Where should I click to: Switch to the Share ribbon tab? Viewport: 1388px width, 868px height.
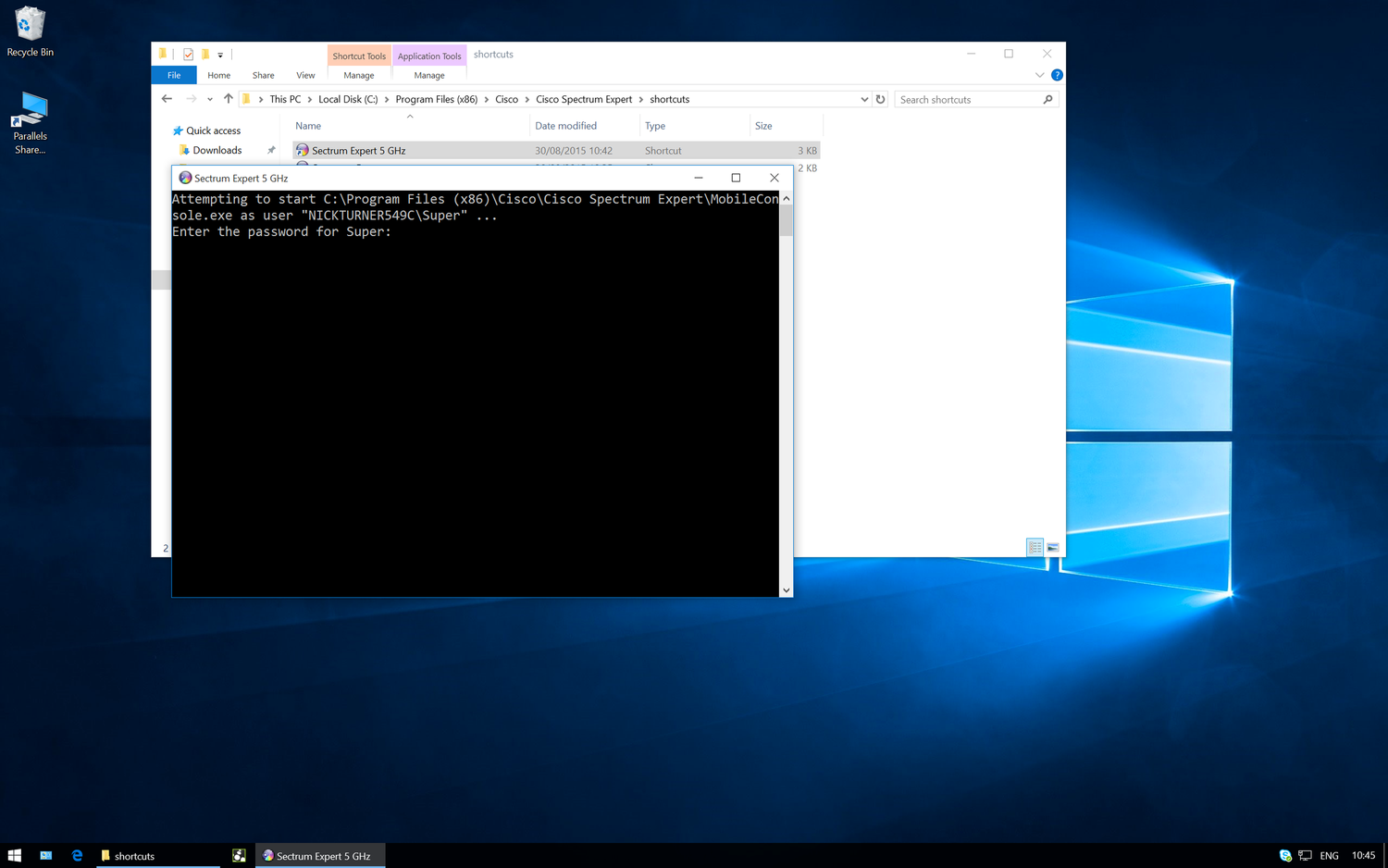coord(264,75)
